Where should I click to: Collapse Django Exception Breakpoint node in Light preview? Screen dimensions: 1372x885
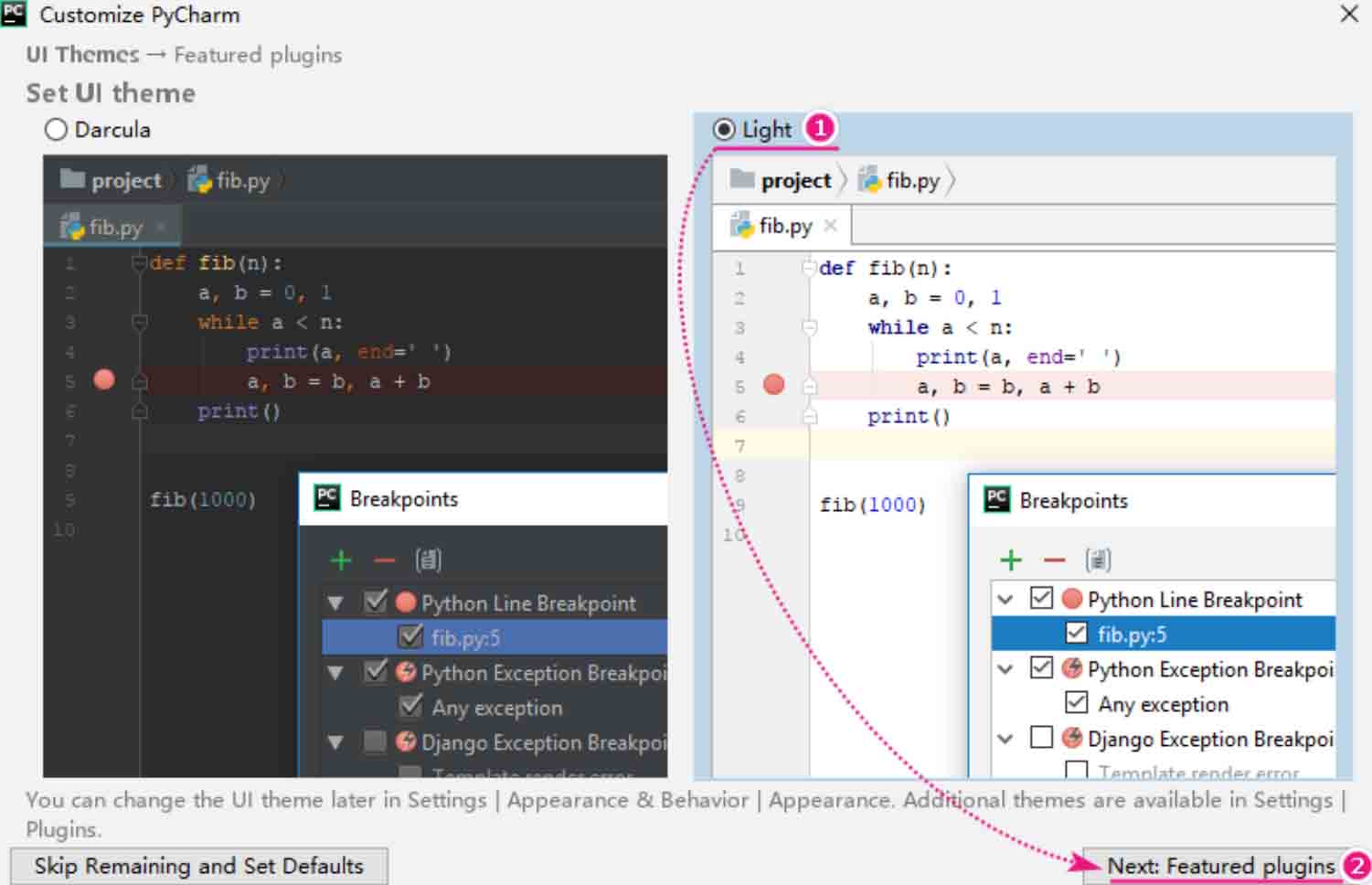click(1005, 739)
